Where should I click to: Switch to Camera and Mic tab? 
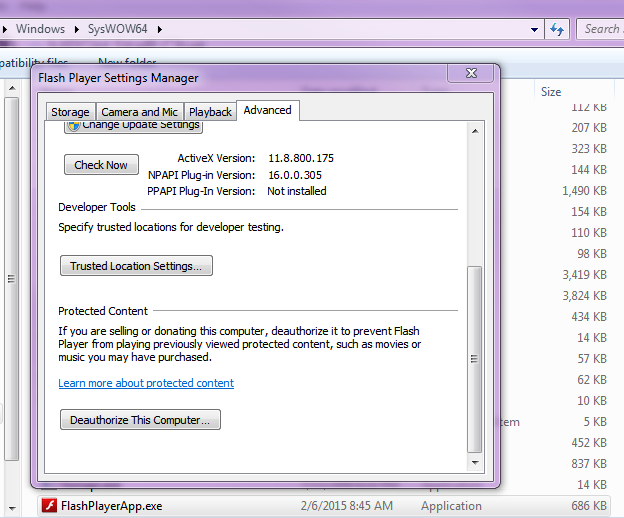[x=139, y=112]
